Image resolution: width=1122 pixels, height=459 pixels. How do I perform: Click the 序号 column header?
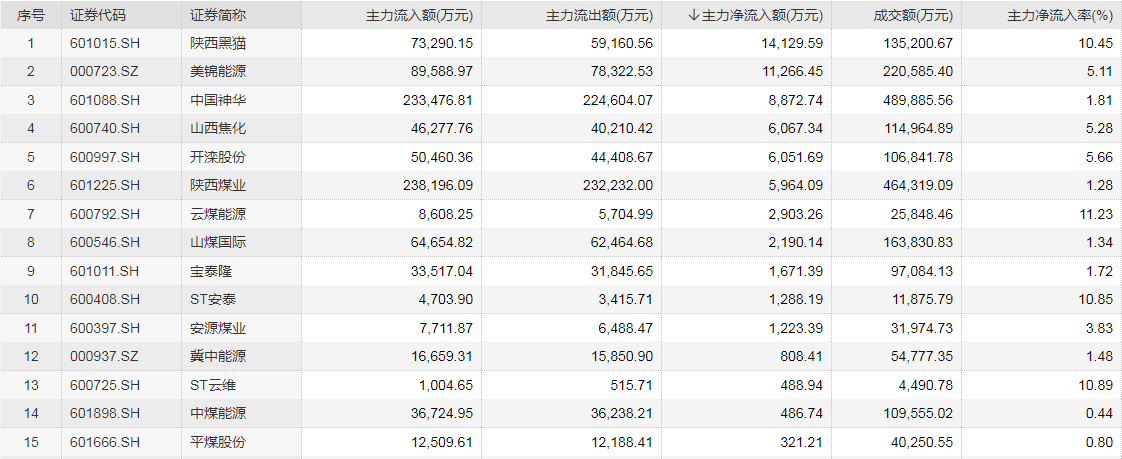31,15
